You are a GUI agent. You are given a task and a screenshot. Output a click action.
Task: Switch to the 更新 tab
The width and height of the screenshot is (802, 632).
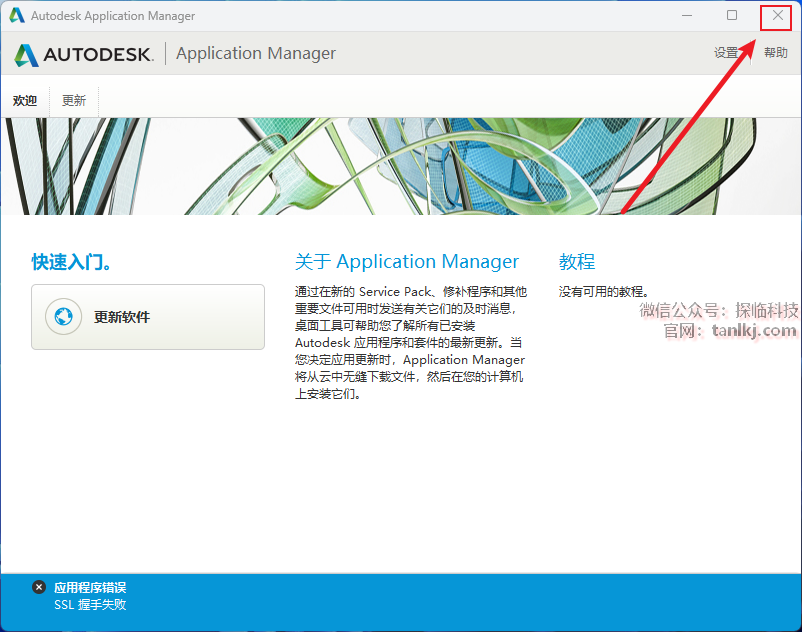[x=74, y=101]
